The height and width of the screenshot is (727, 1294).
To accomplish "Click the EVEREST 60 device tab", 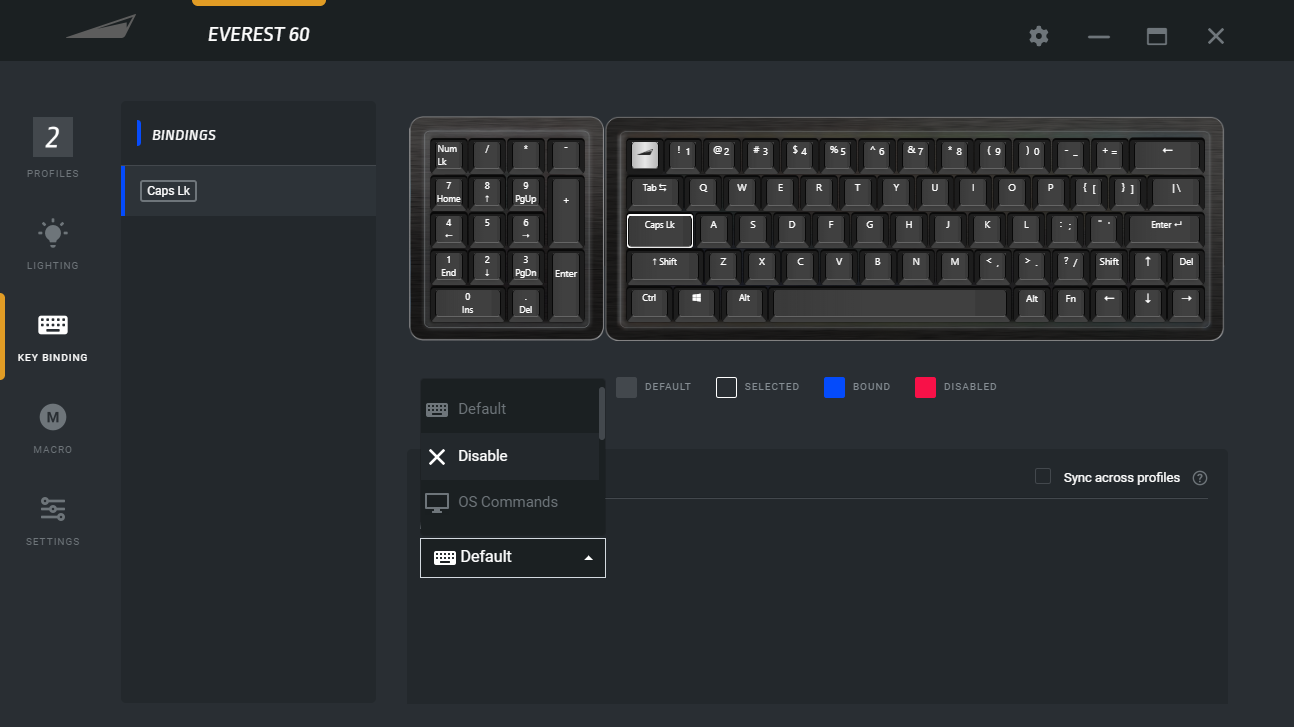I will (259, 34).
